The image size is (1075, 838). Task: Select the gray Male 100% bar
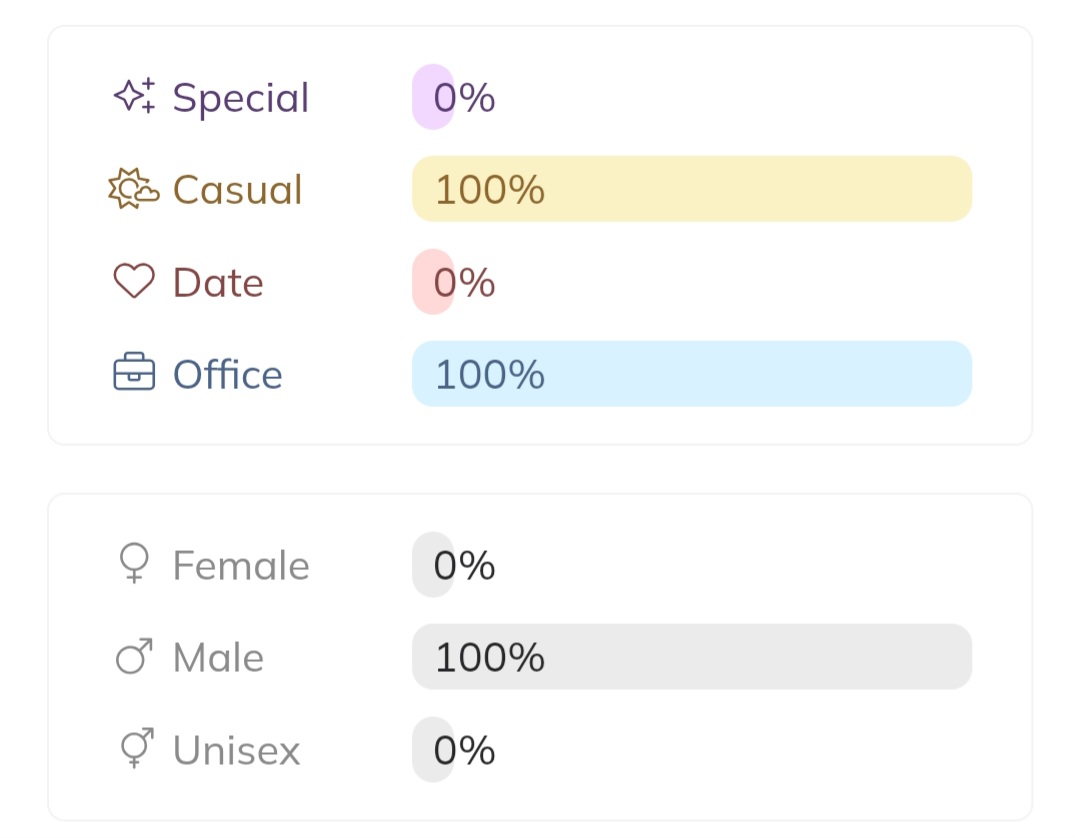click(x=692, y=657)
